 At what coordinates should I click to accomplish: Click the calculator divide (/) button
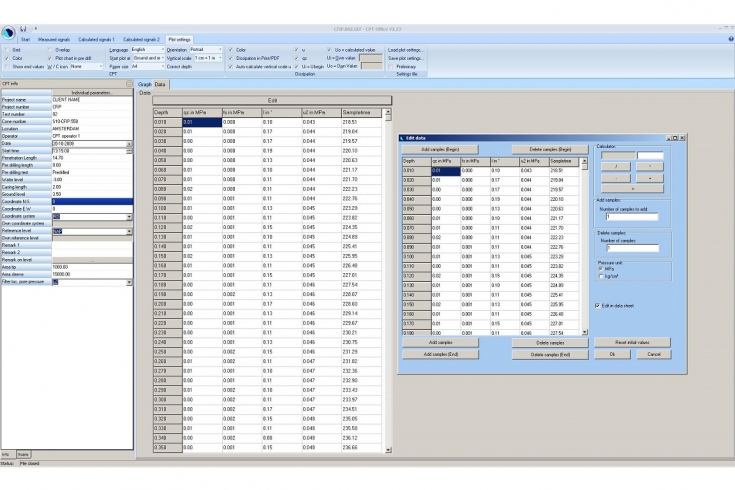click(x=618, y=166)
